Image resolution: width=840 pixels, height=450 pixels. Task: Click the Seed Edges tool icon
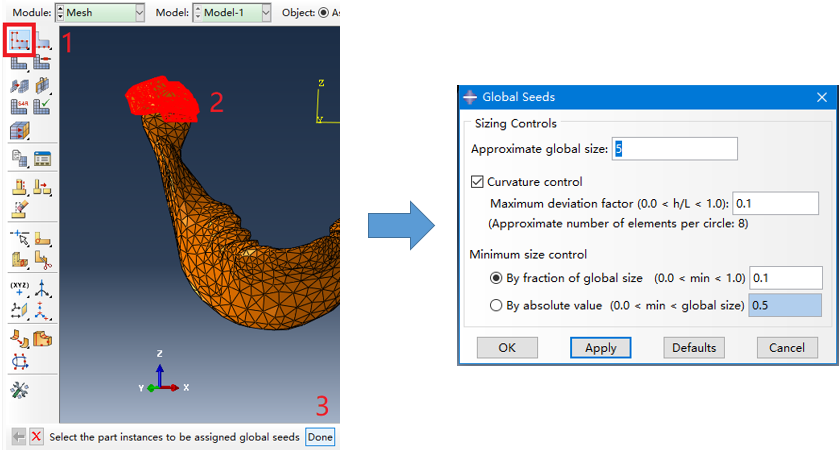42,41
